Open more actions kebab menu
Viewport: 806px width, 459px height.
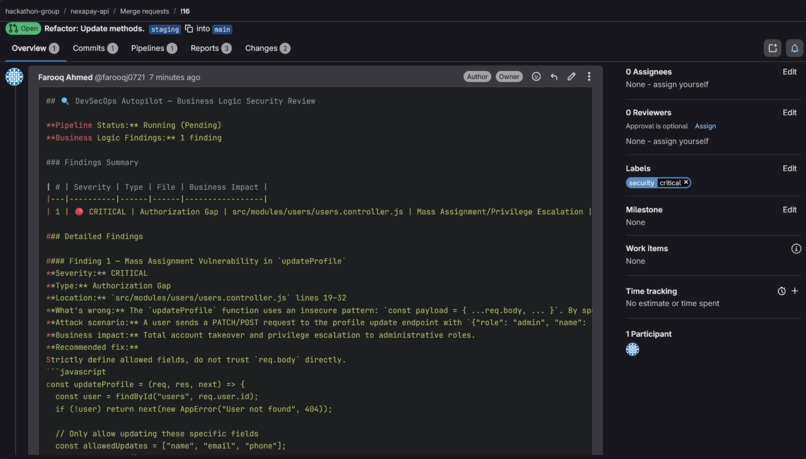click(589, 77)
